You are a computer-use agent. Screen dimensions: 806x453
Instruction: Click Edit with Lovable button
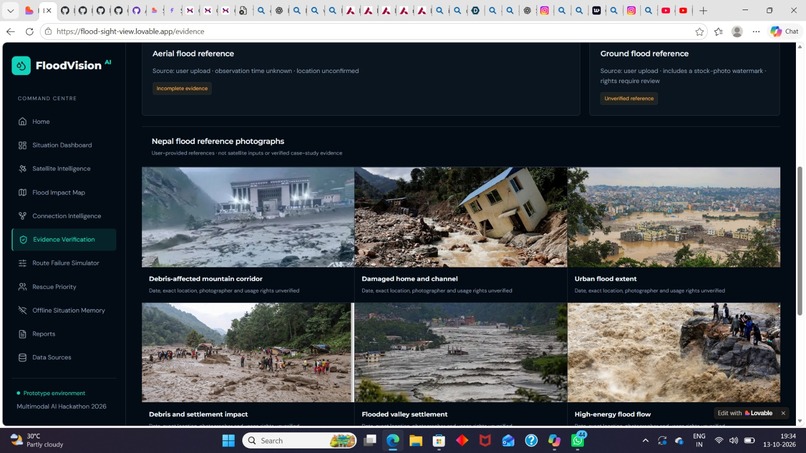coord(745,413)
